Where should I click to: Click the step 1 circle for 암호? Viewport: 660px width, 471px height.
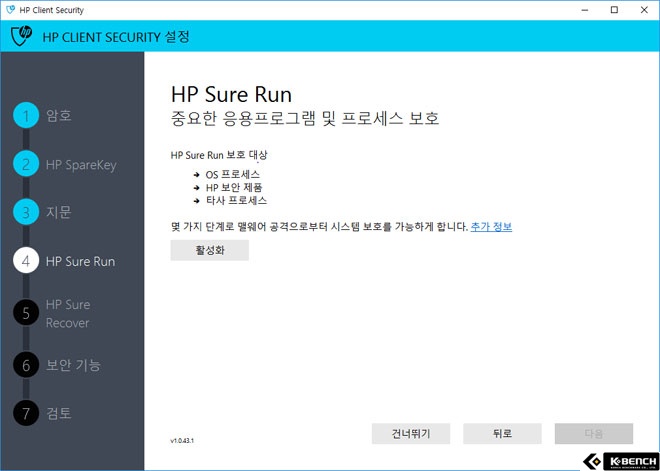[x=26, y=115]
